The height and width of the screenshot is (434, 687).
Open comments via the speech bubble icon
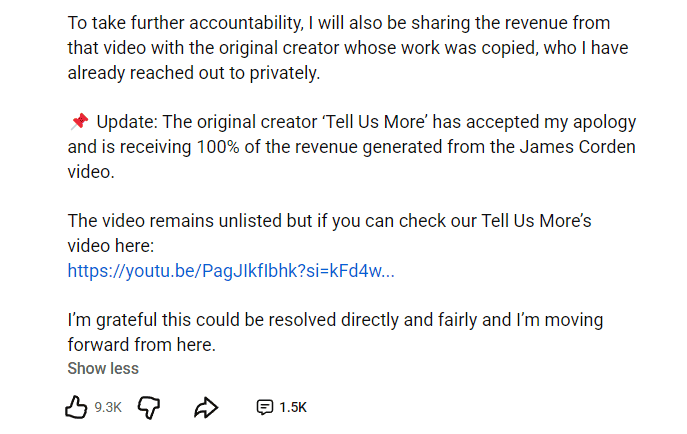264,407
